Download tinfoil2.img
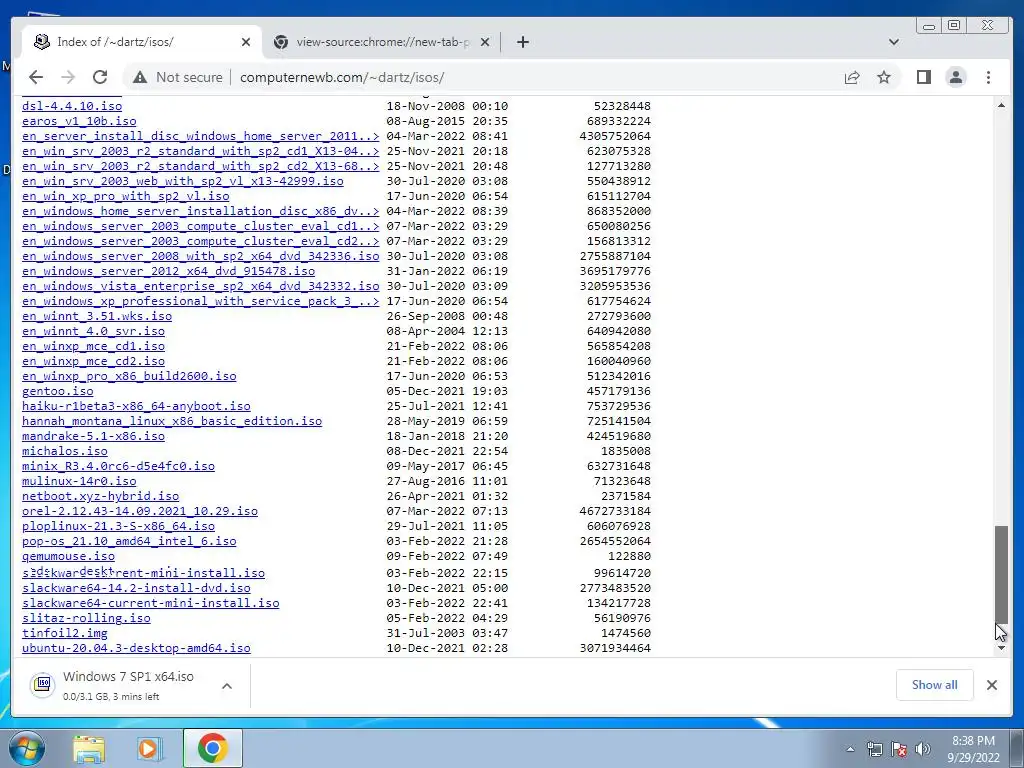Screen dimensions: 1024x768 click(x=65, y=633)
